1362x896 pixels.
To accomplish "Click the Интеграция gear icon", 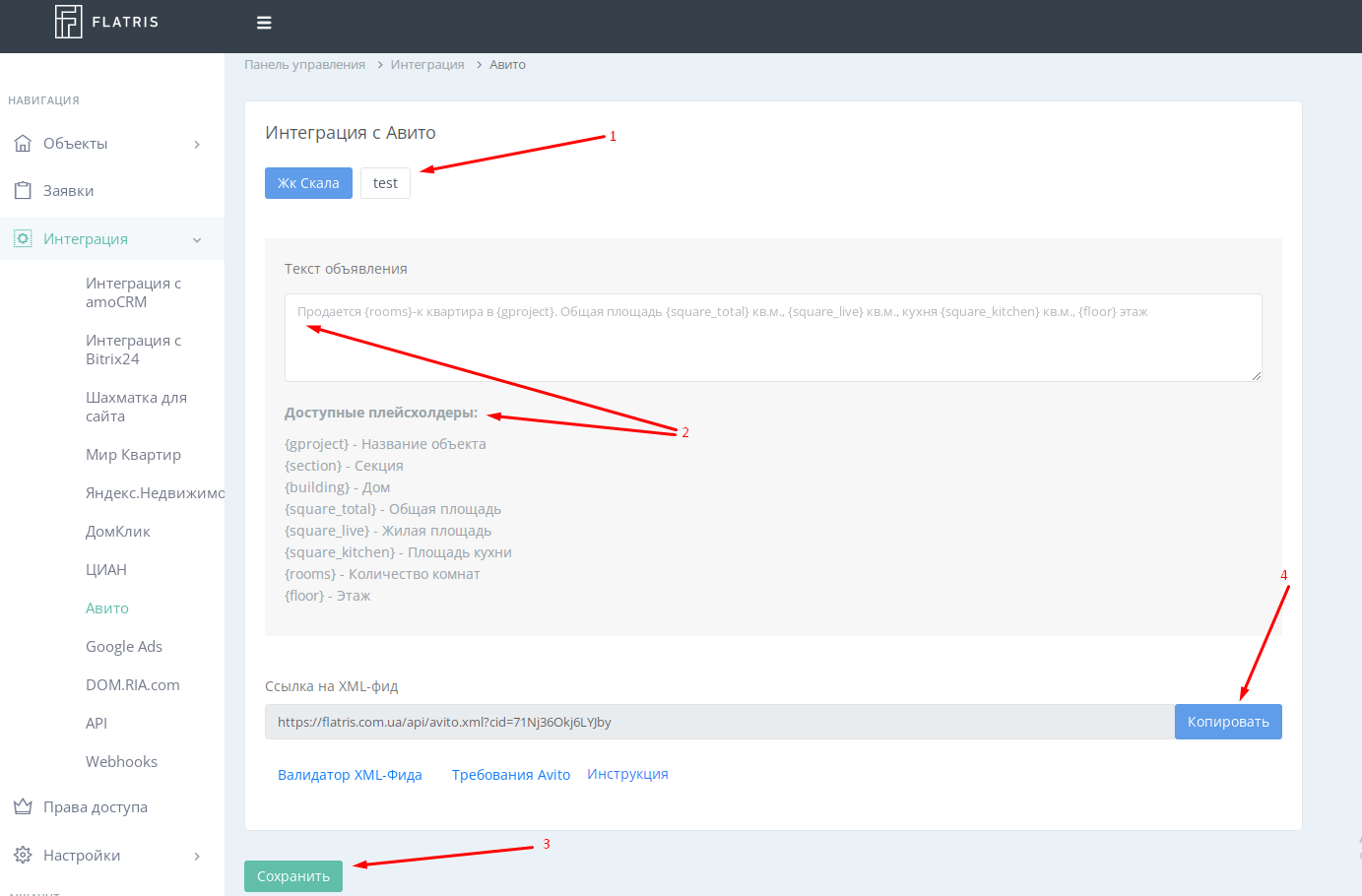I will [x=23, y=239].
